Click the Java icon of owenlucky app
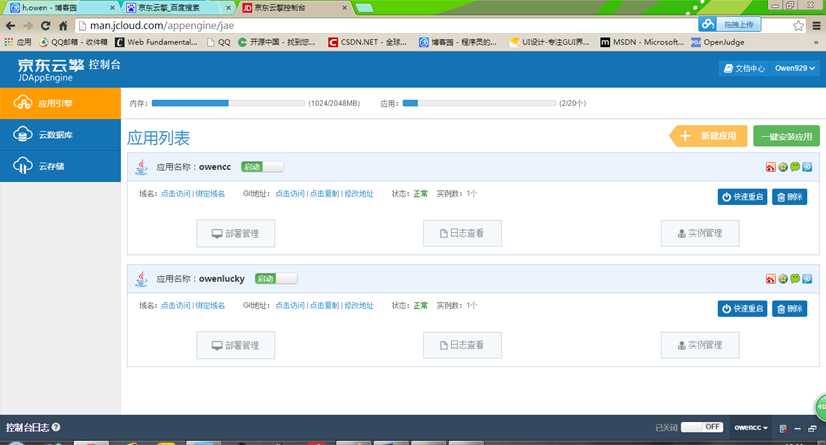Screen dimensions: 826x445 141,279
